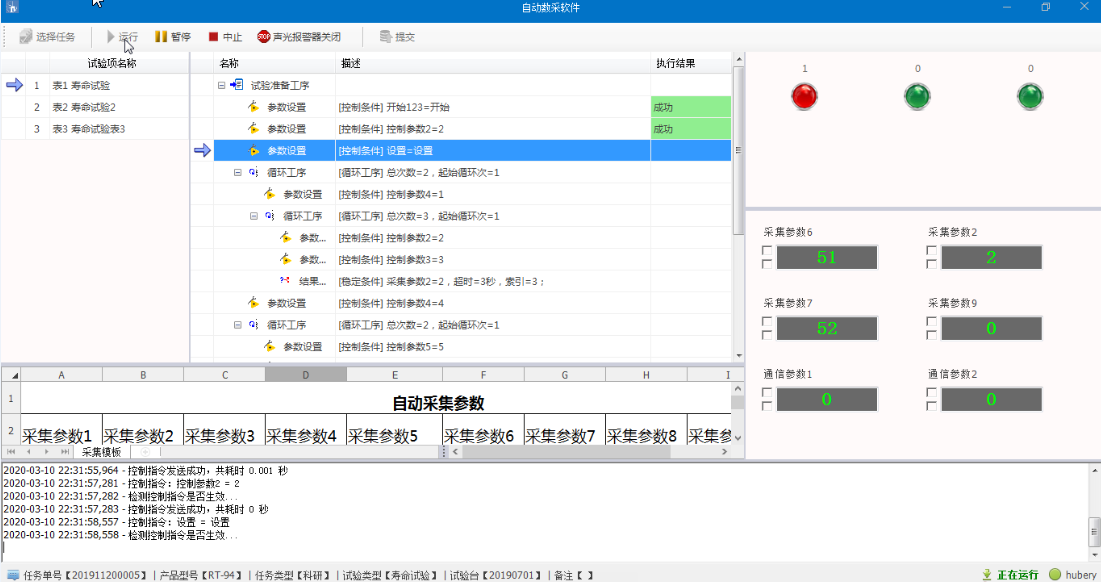Tick the upper checkbox beside 采集参数6

point(767,251)
